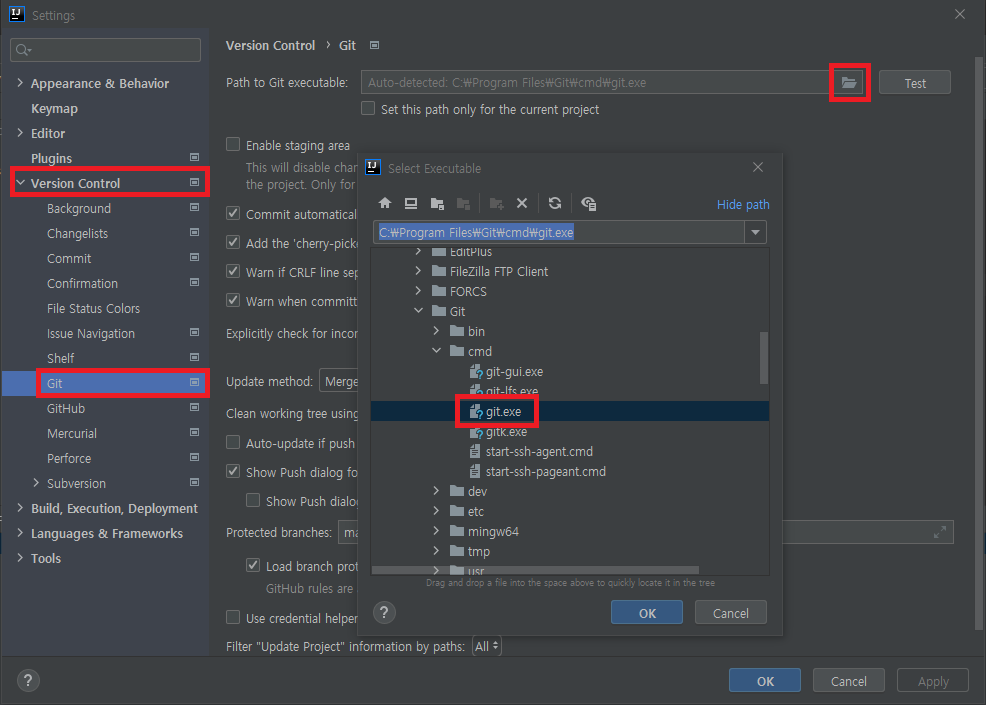This screenshot has width=986, height=705.
Task: Uncheck Add the 'cherry-picked from' suffix
Action: coord(233,242)
